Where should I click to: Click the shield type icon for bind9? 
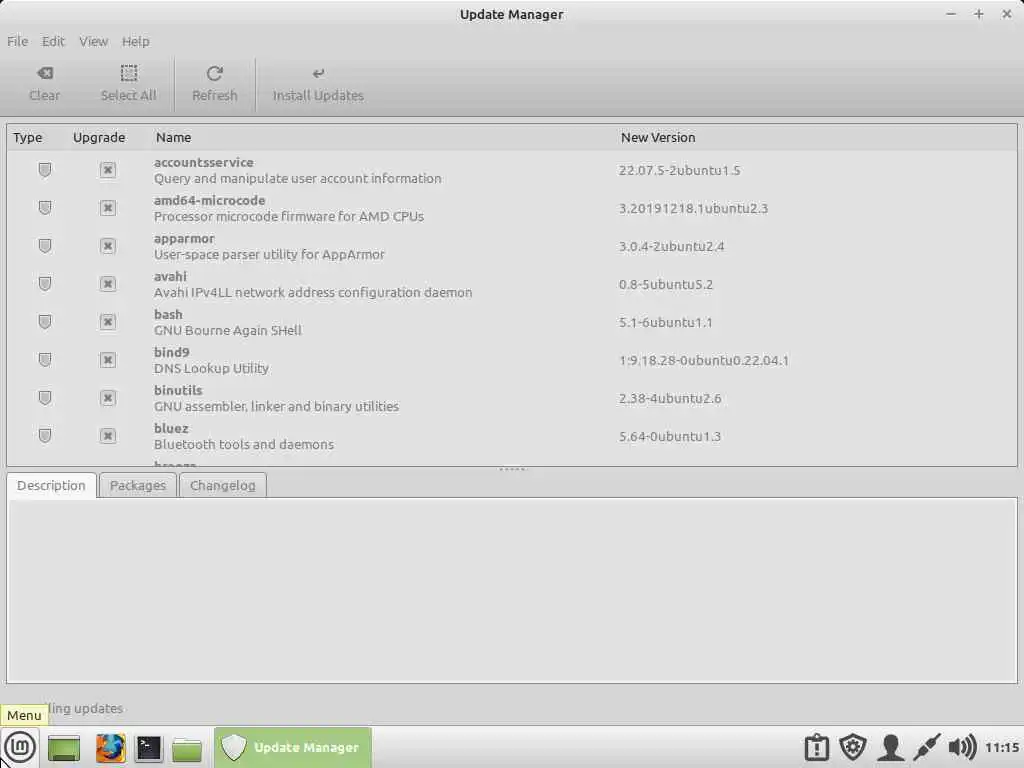[44, 360]
